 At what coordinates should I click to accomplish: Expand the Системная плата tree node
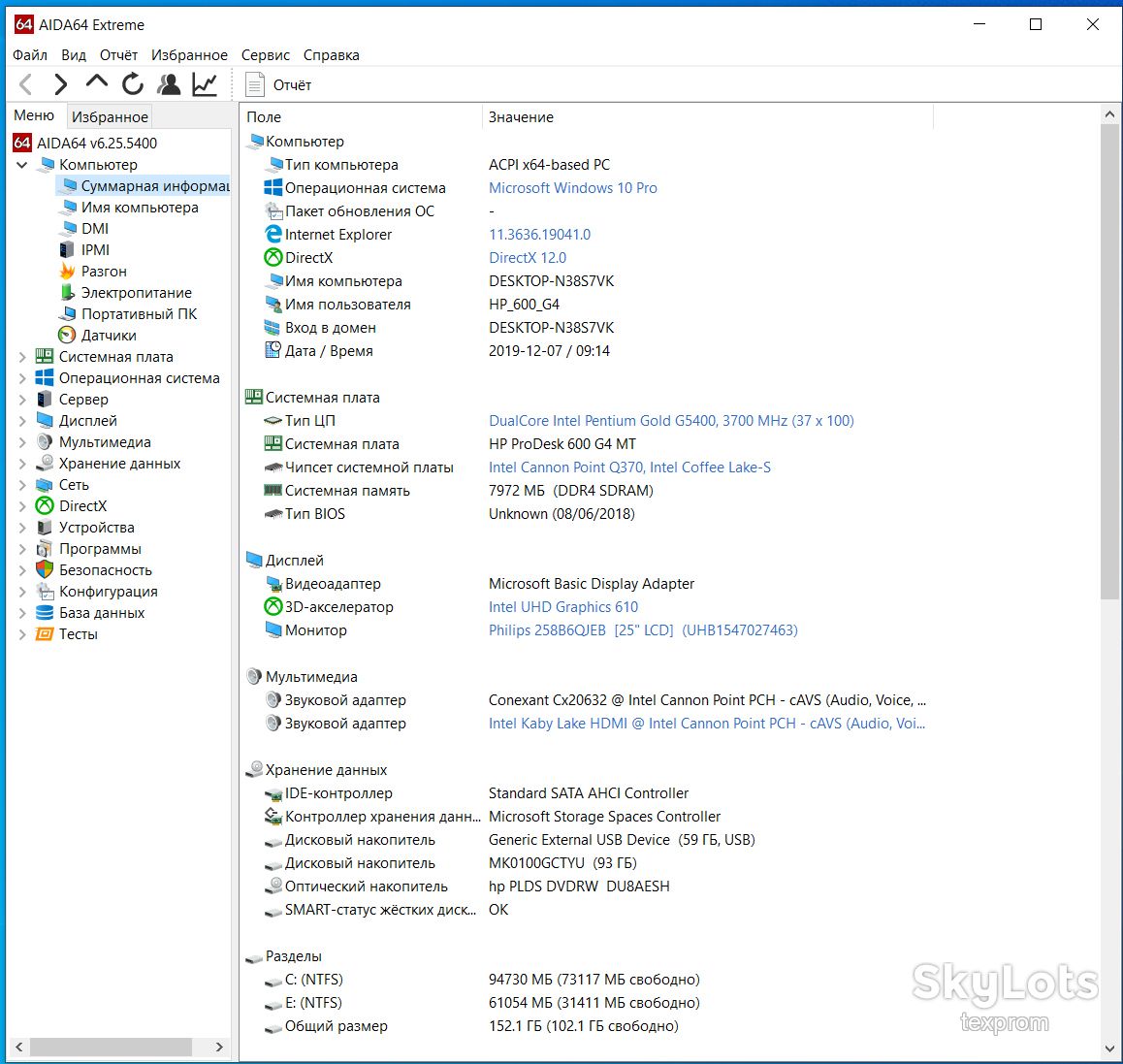point(21,357)
